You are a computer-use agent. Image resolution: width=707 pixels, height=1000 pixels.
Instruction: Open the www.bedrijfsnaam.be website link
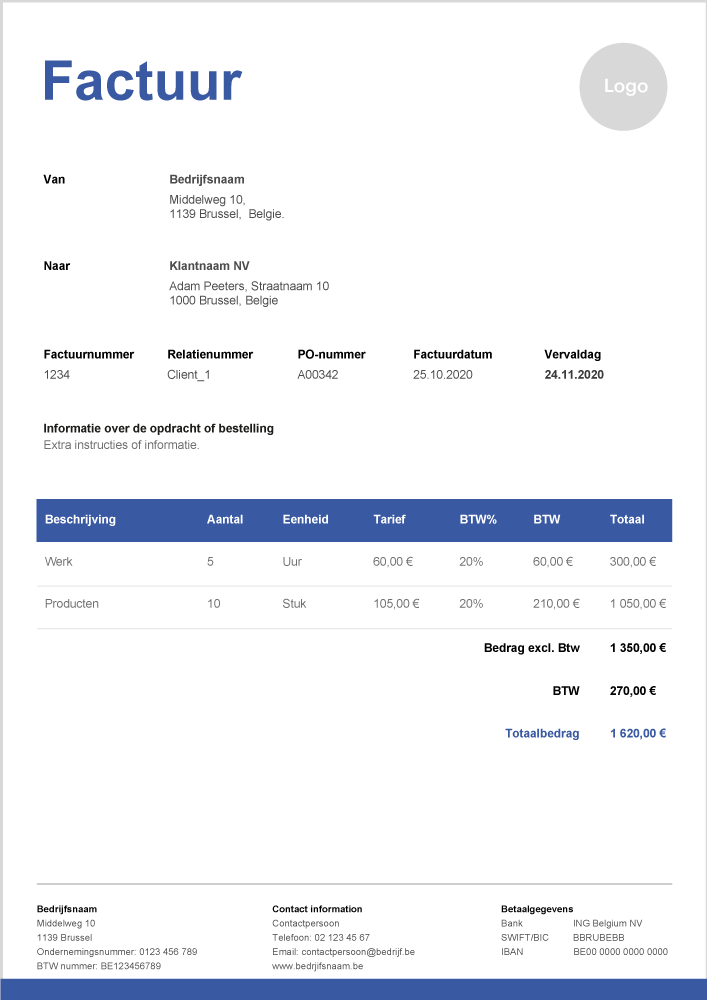coord(317,966)
